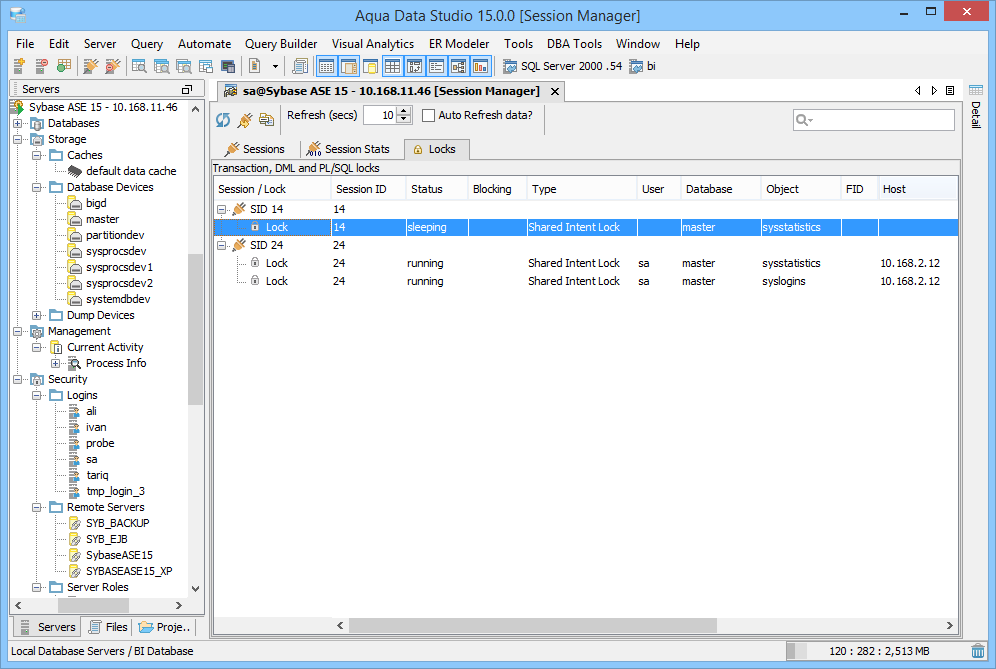Collapse the SID 24 row
996x669 pixels.
tap(222, 245)
